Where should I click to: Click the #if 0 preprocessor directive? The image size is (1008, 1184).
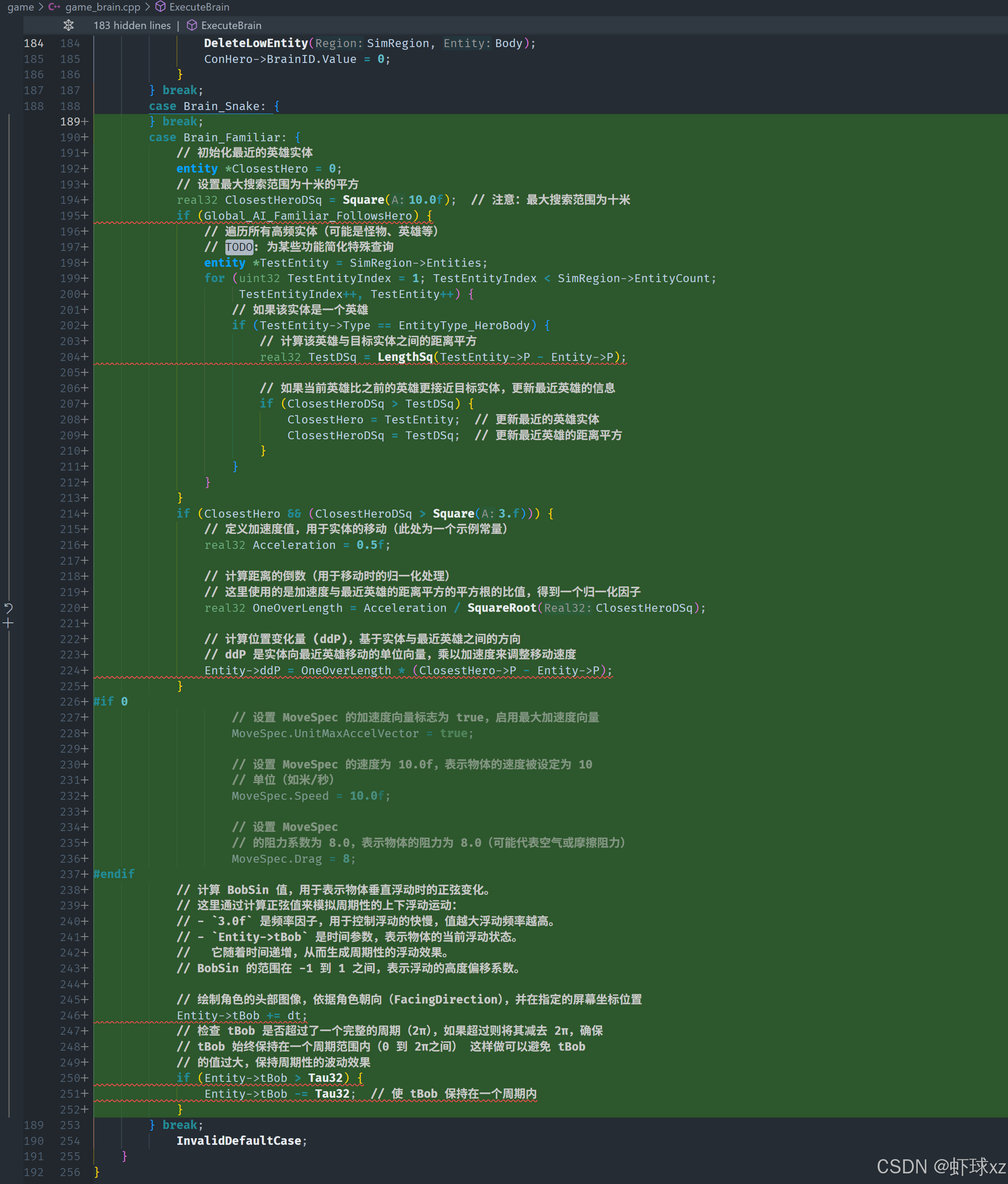click(x=111, y=701)
